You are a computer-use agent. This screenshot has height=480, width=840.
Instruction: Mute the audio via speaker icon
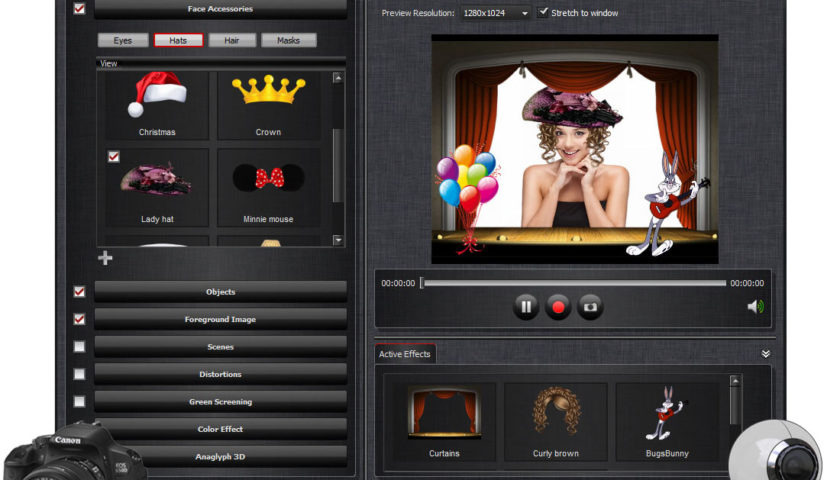pyautogui.click(x=755, y=306)
